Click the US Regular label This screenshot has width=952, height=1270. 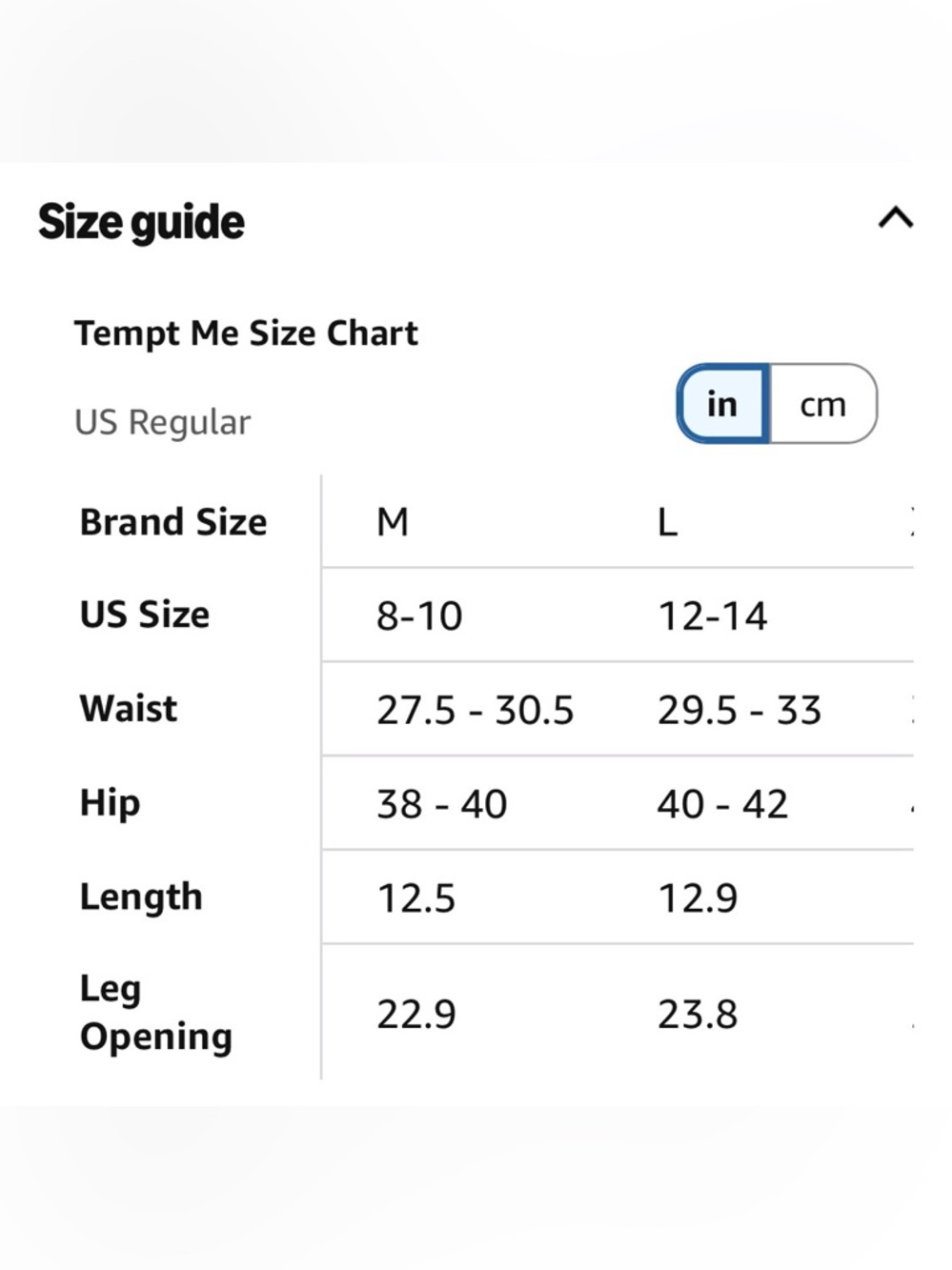click(x=163, y=422)
